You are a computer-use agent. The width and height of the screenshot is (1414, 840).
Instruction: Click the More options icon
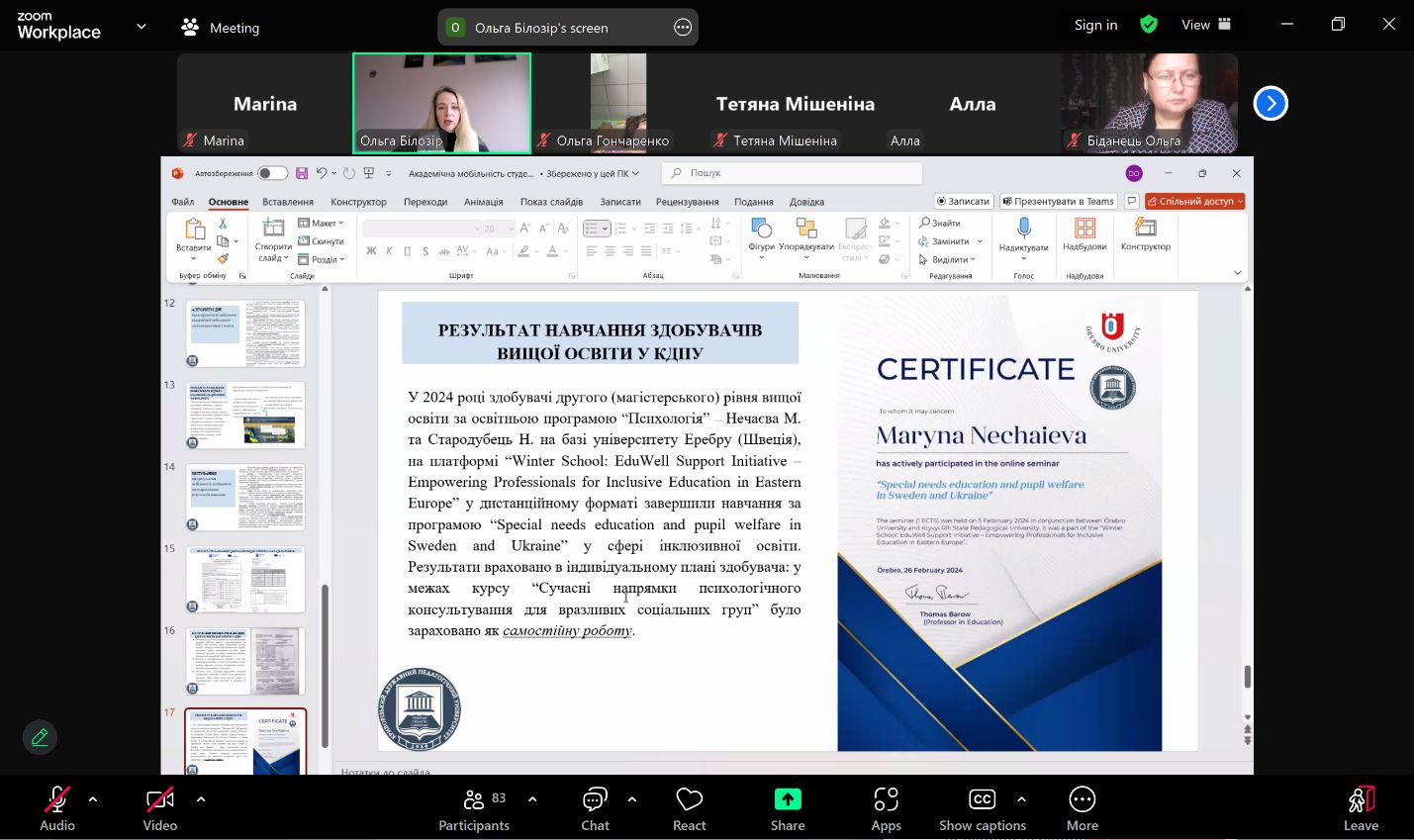(x=1082, y=807)
